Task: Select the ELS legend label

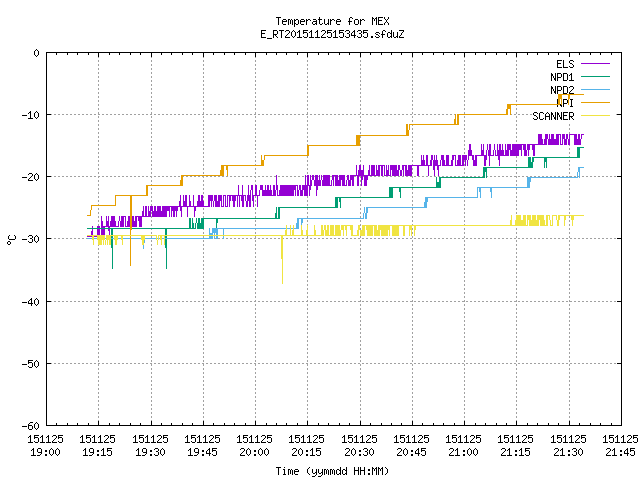Action: coord(565,64)
